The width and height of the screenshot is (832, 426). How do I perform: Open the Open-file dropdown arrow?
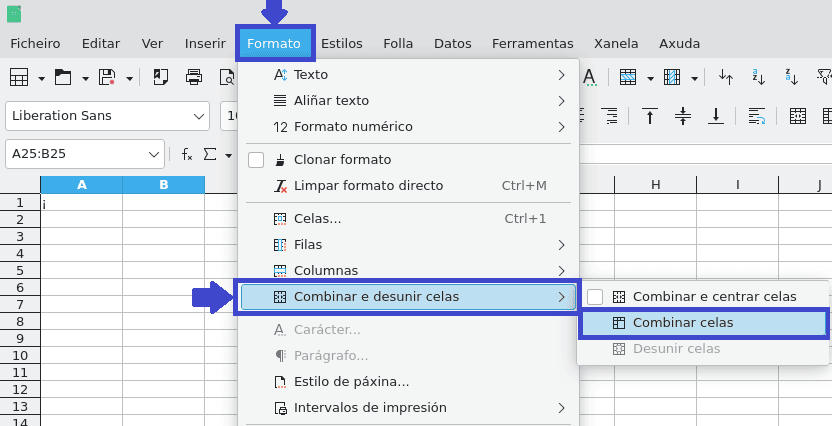[x=85, y=79]
